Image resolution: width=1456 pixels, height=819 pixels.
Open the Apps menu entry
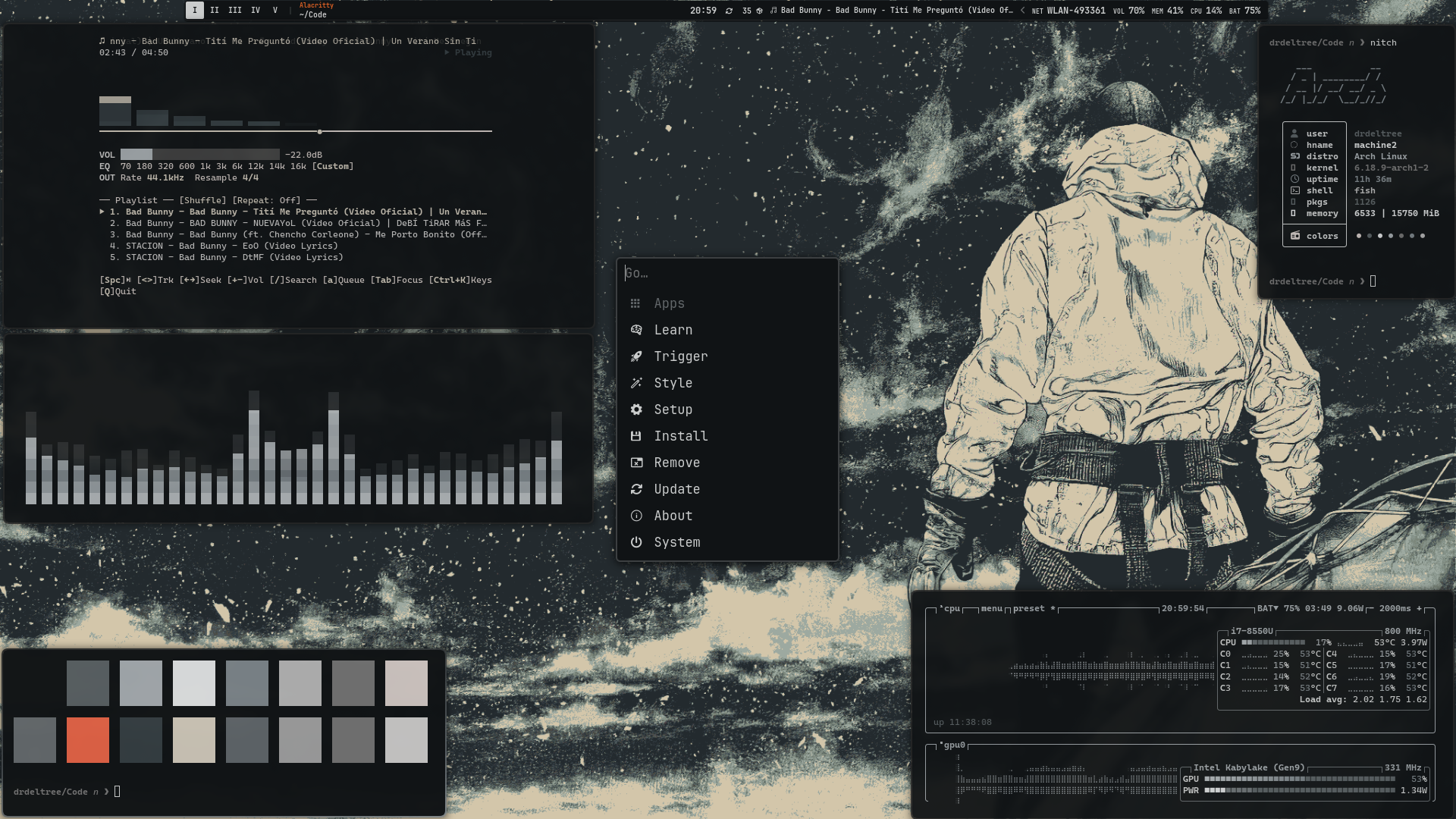click(x=669, y=303)
